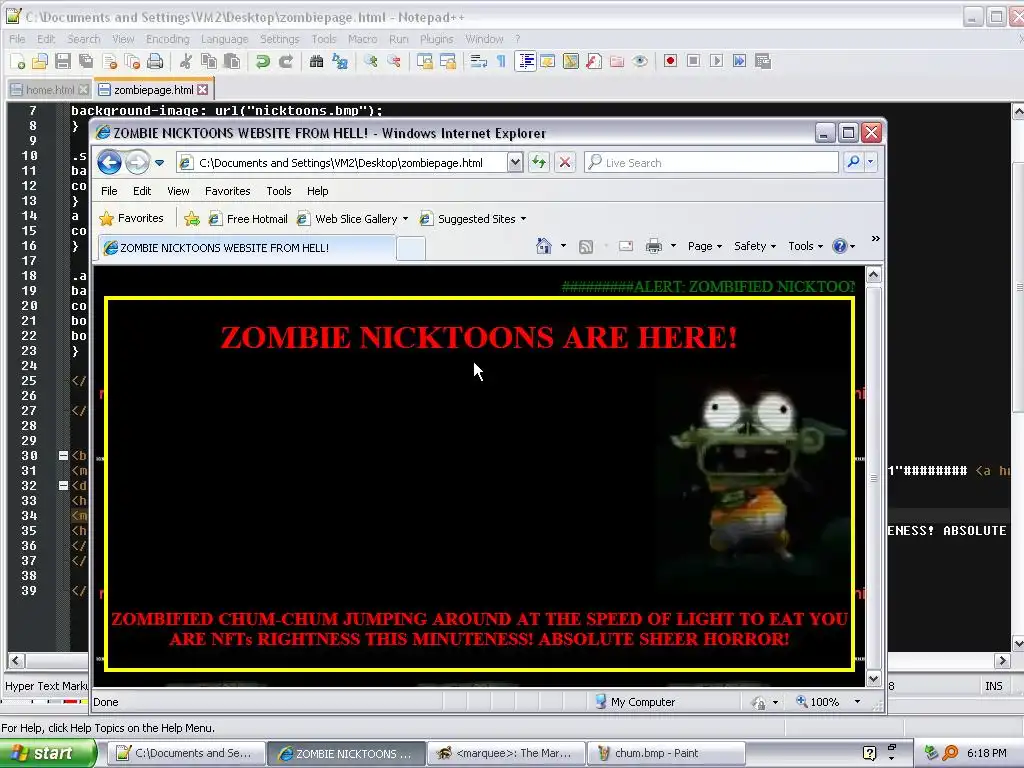
Task: Click the Save All icon in Notepad++
Action: pyautogui.click(x=86, y=61)
